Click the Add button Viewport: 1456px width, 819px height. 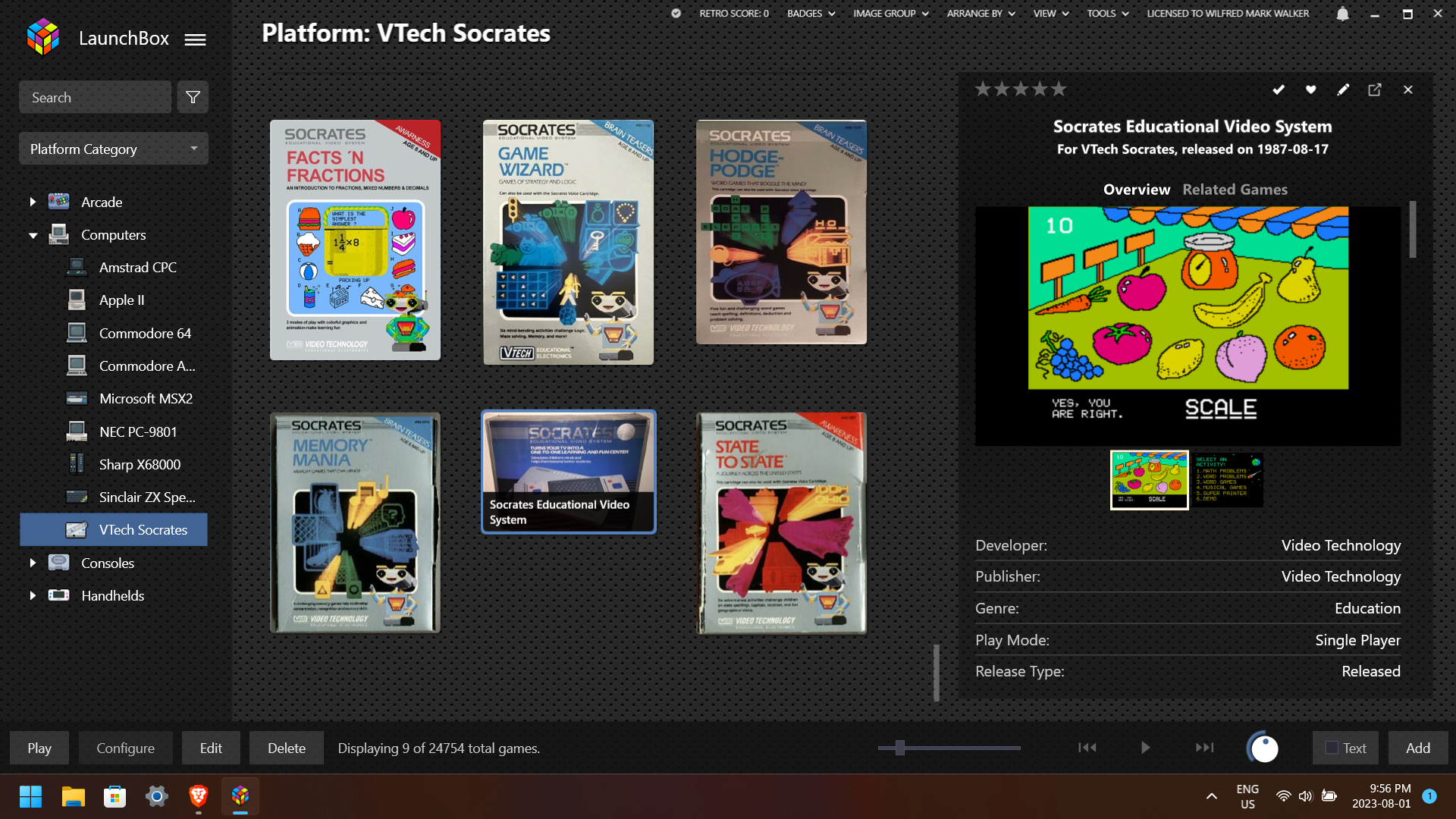click(1418, 748)
